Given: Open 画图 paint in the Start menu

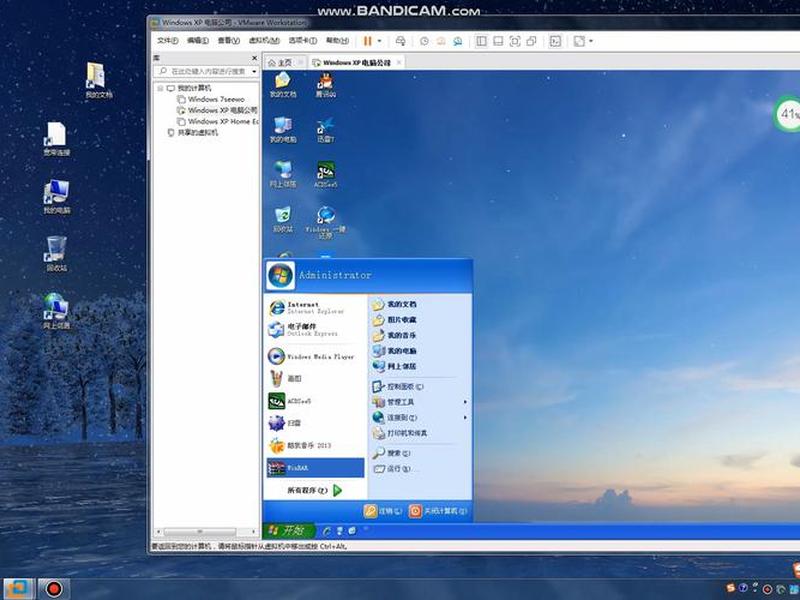Looking at the screenshot, I should (315, 379).
